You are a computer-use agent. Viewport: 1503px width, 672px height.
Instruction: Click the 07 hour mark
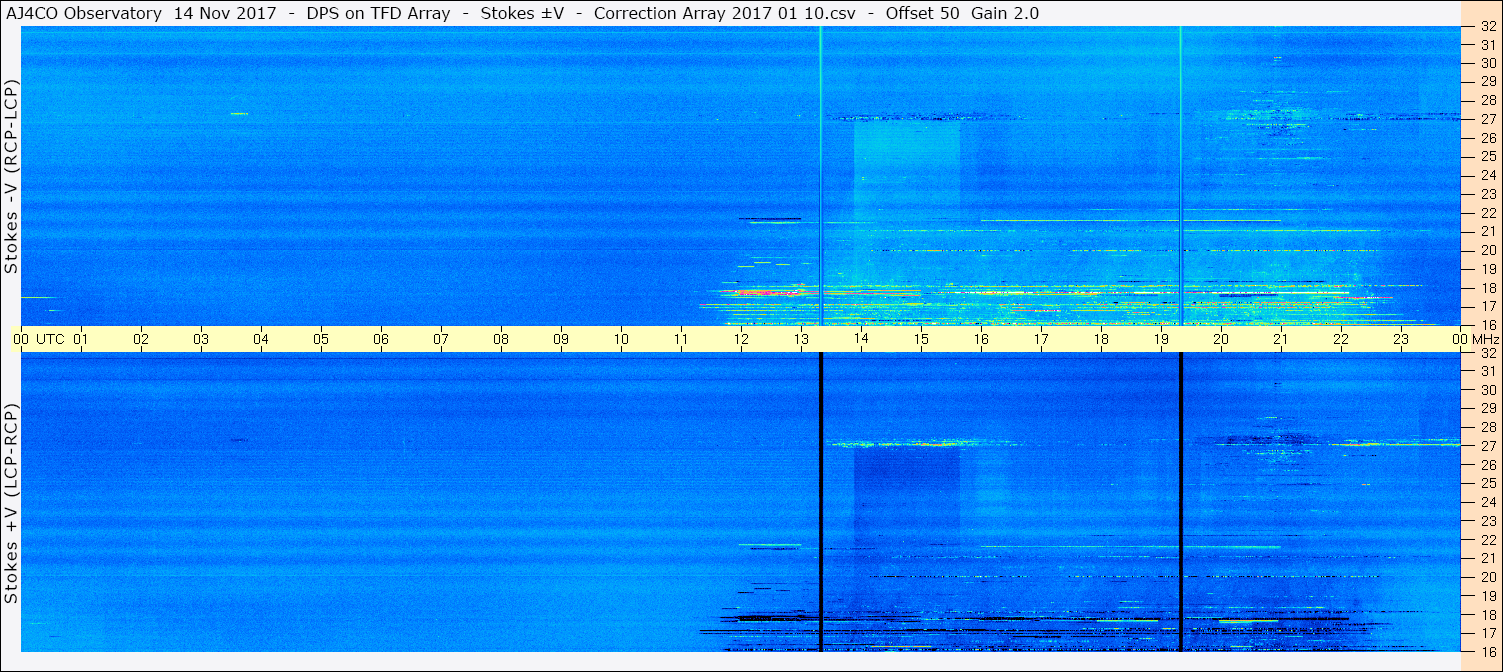tap(441, 339)
